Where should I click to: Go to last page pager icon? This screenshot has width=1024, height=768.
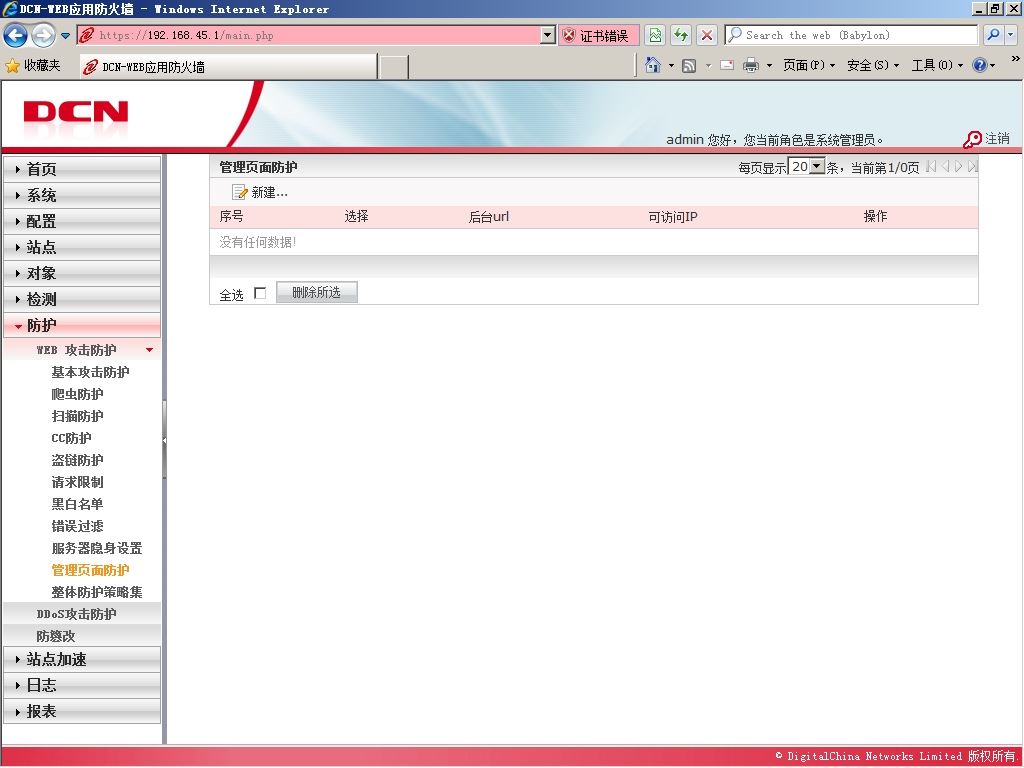pyautogui.click(x=972, y=167)
